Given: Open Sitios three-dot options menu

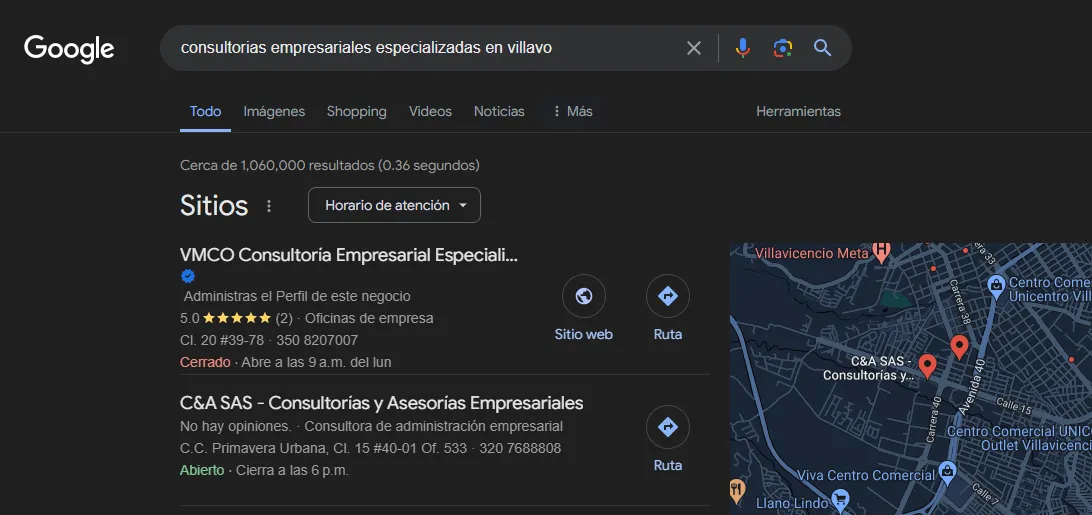Looking at the screenshot, I should coord(269,206).
